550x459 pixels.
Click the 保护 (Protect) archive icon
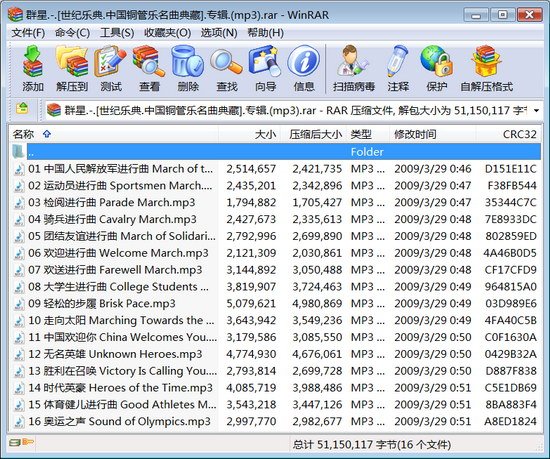[436, 68]
